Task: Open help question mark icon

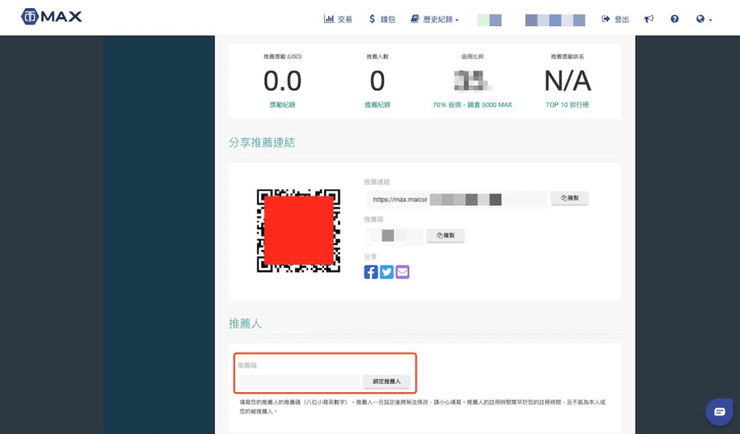Action: (674, 19)
